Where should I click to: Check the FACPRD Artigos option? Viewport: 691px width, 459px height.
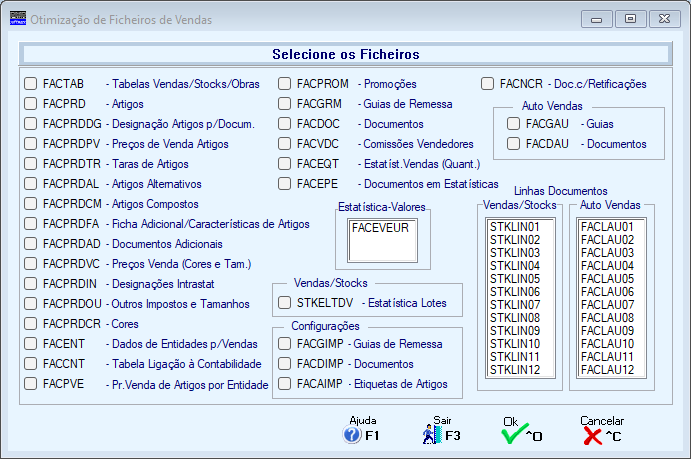pos(30,104)
